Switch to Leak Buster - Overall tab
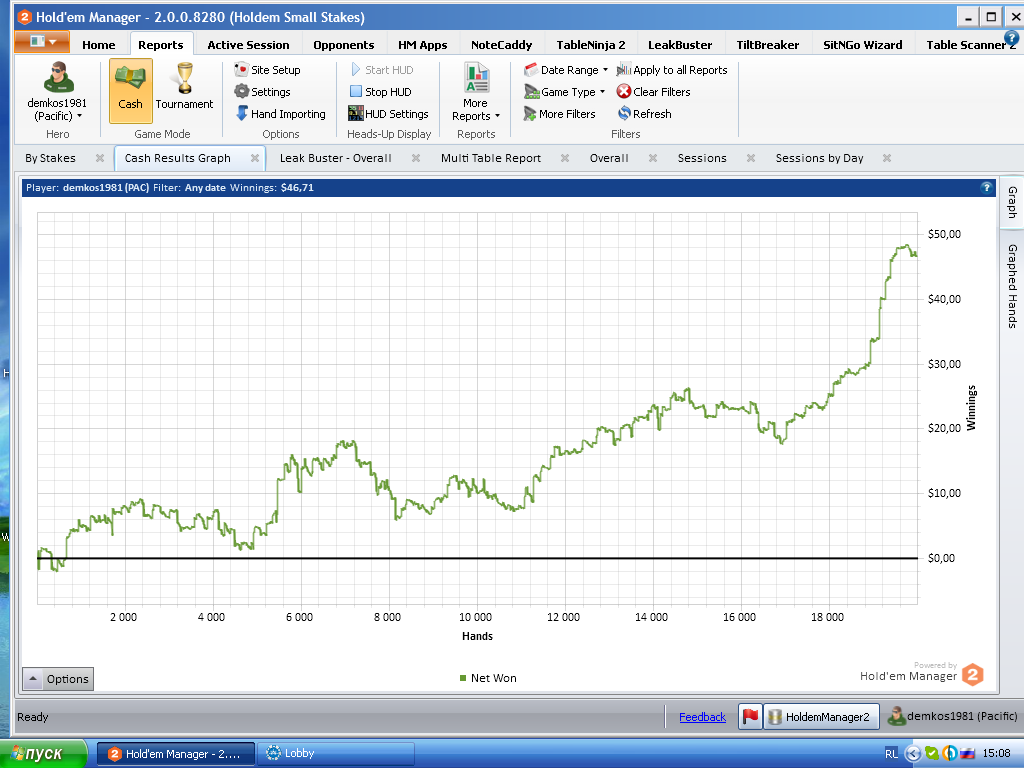 click(x=336, y=158)
